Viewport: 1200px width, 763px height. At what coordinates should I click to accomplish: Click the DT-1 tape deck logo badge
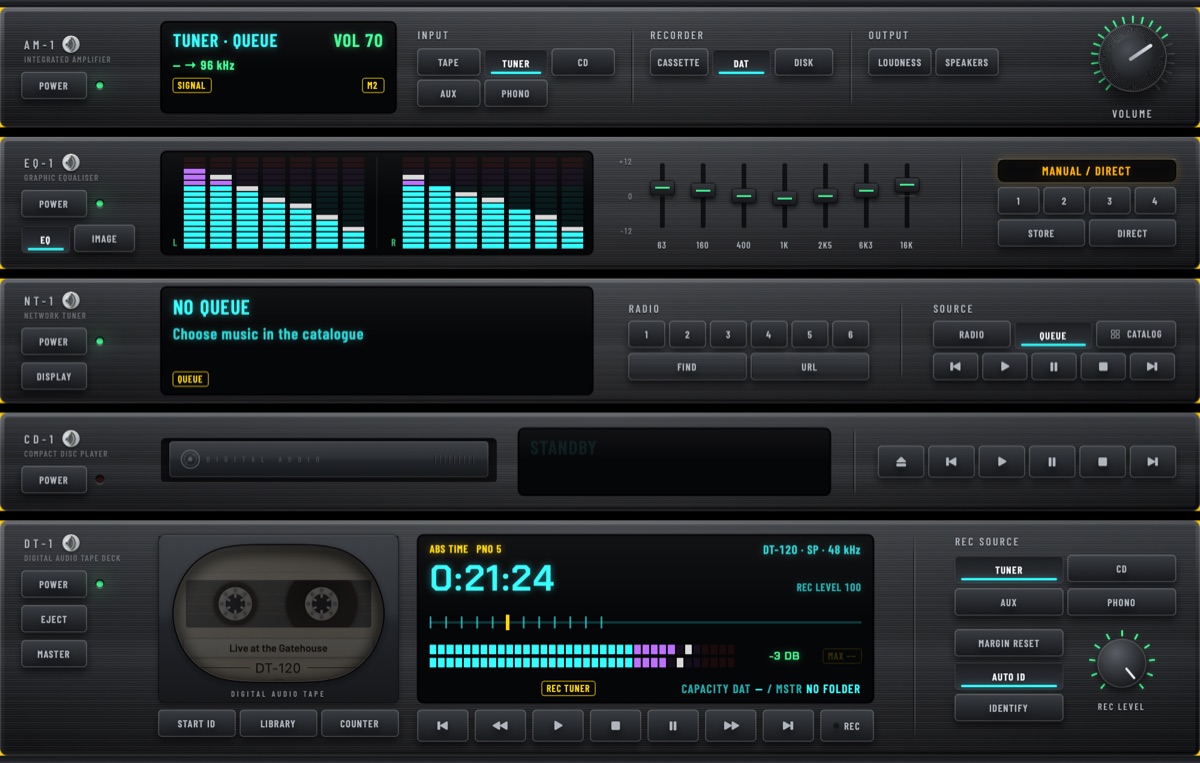point(71,543)
